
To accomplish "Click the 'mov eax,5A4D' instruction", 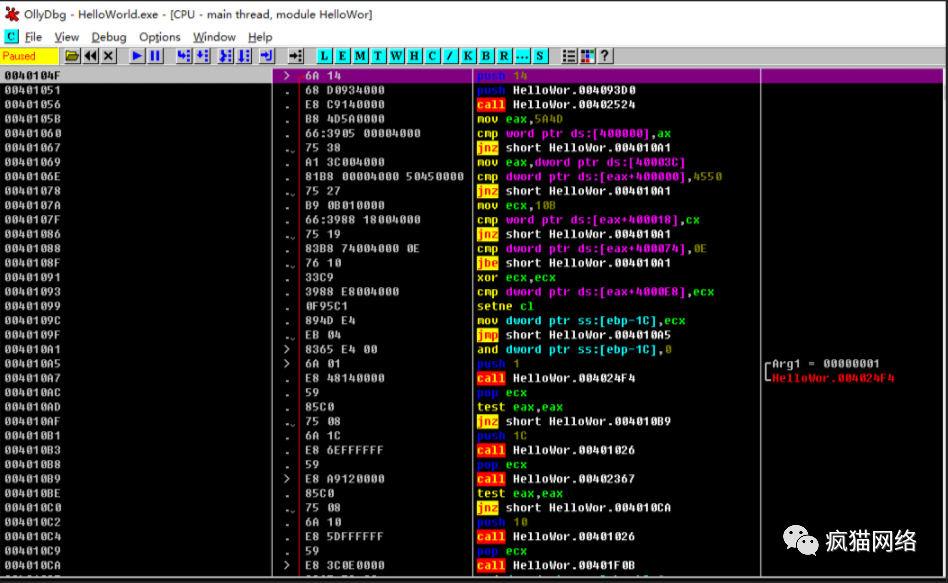I will click(520, 119).
